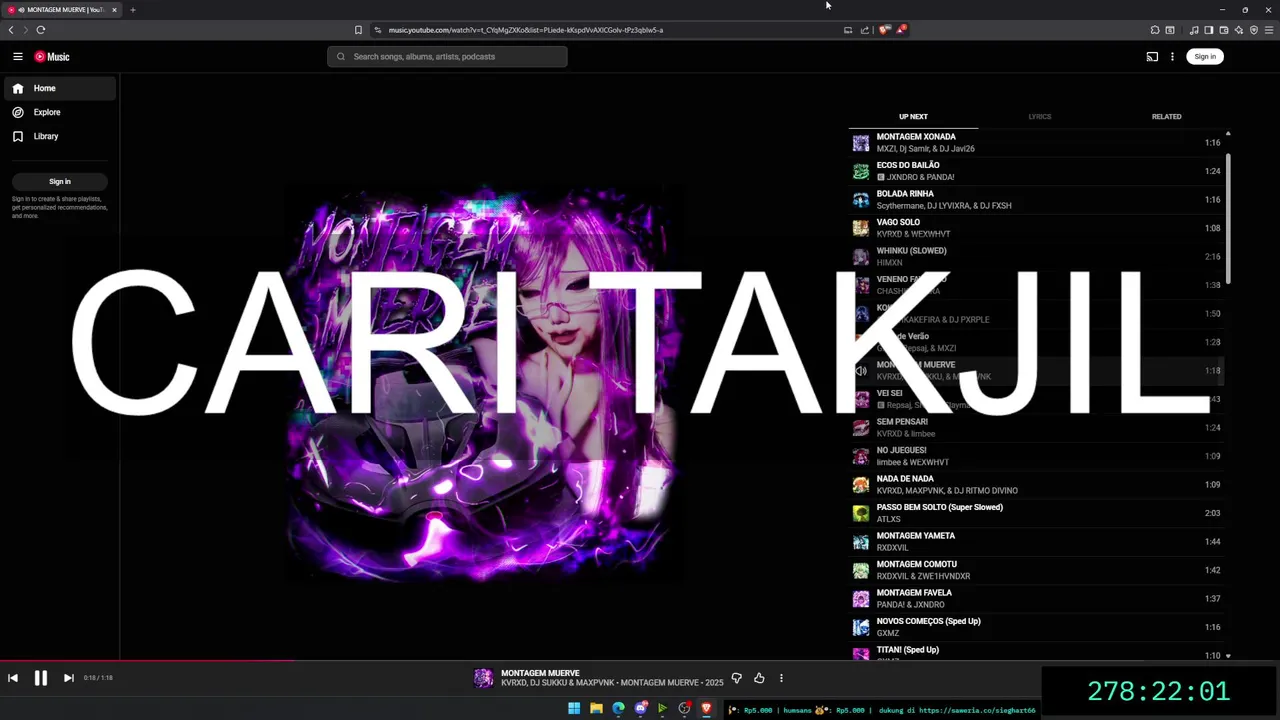Open KVRXD, DJ SUKKU & MAXPVNK artist link
The image size is (1280, 720).
pos(557,683)
